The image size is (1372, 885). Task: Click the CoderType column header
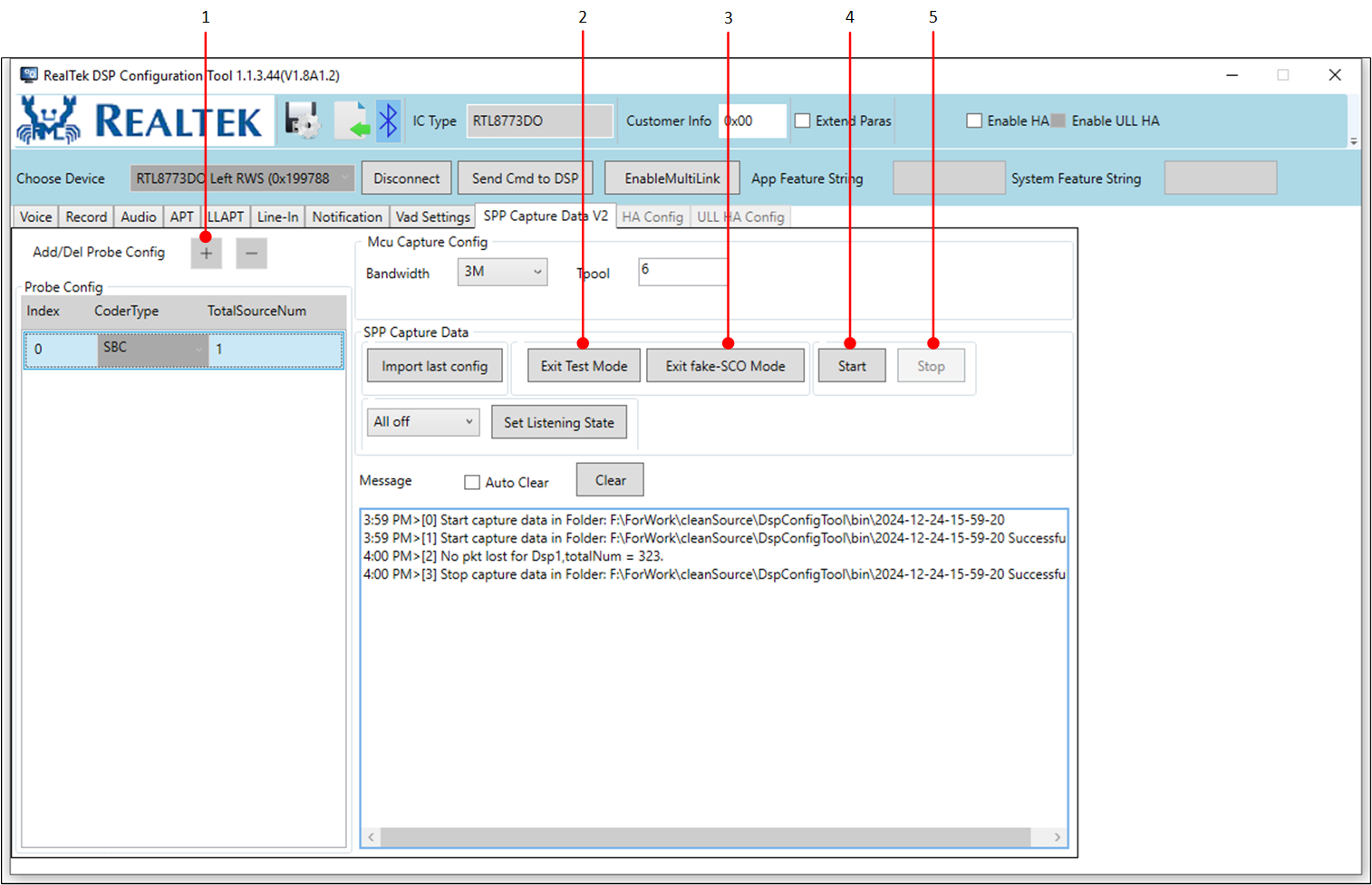(x=126, y=311)
